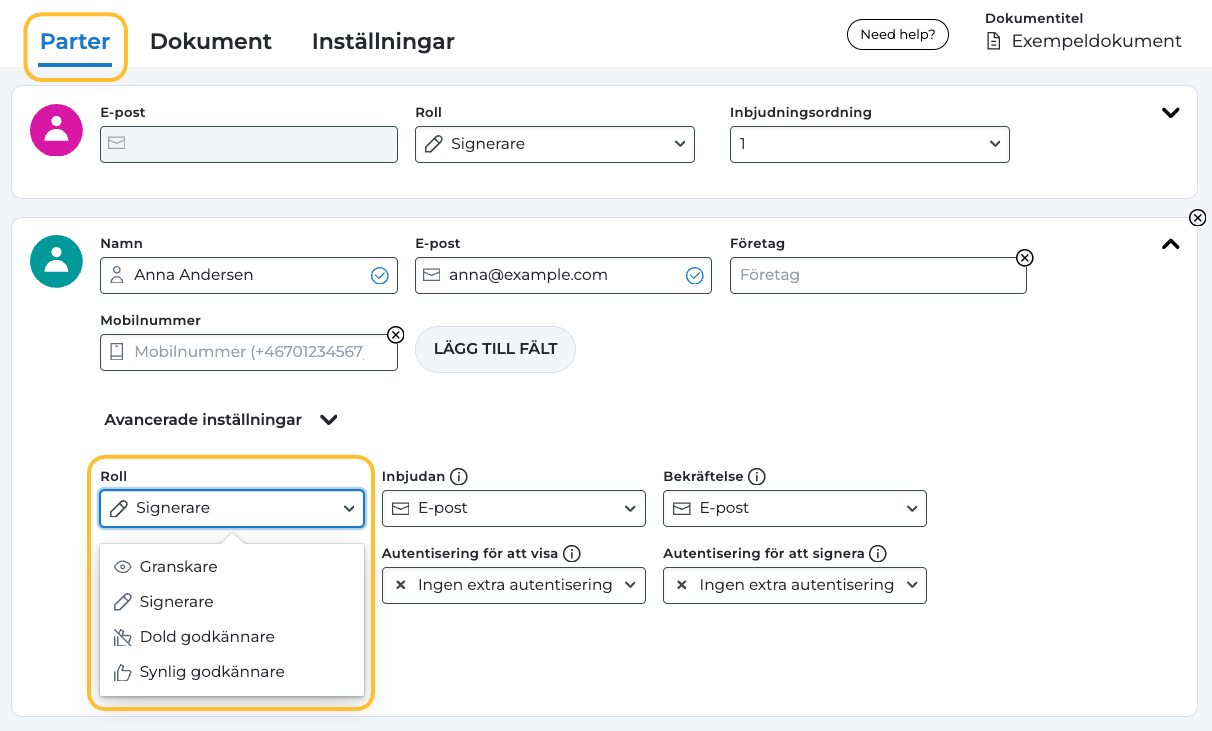Delete the second party with the corner X icon
This screenshot has width=1212, height=731.
[x=1197, y=218]
